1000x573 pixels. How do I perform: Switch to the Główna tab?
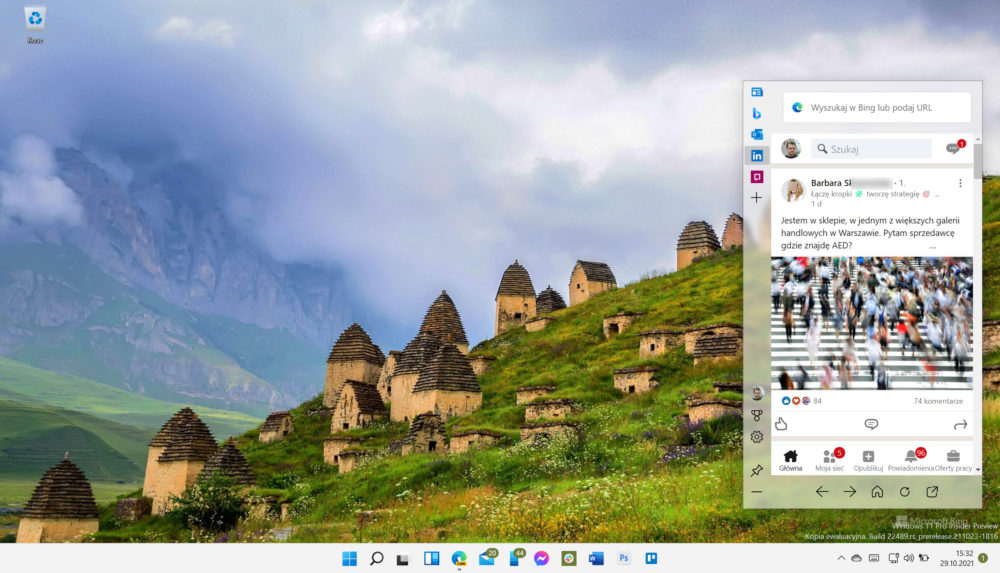pos(790,460)
